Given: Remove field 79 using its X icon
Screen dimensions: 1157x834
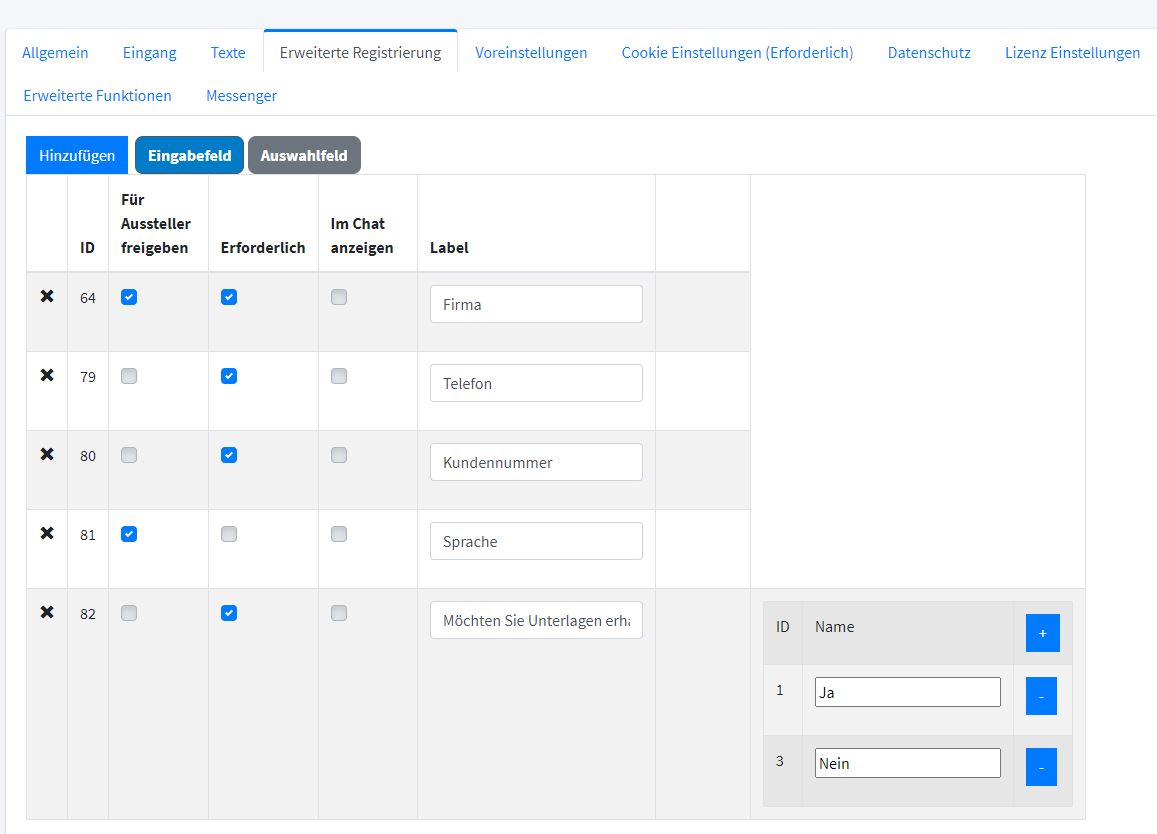Looking at the screenshot, I should (x=47, y=376).
